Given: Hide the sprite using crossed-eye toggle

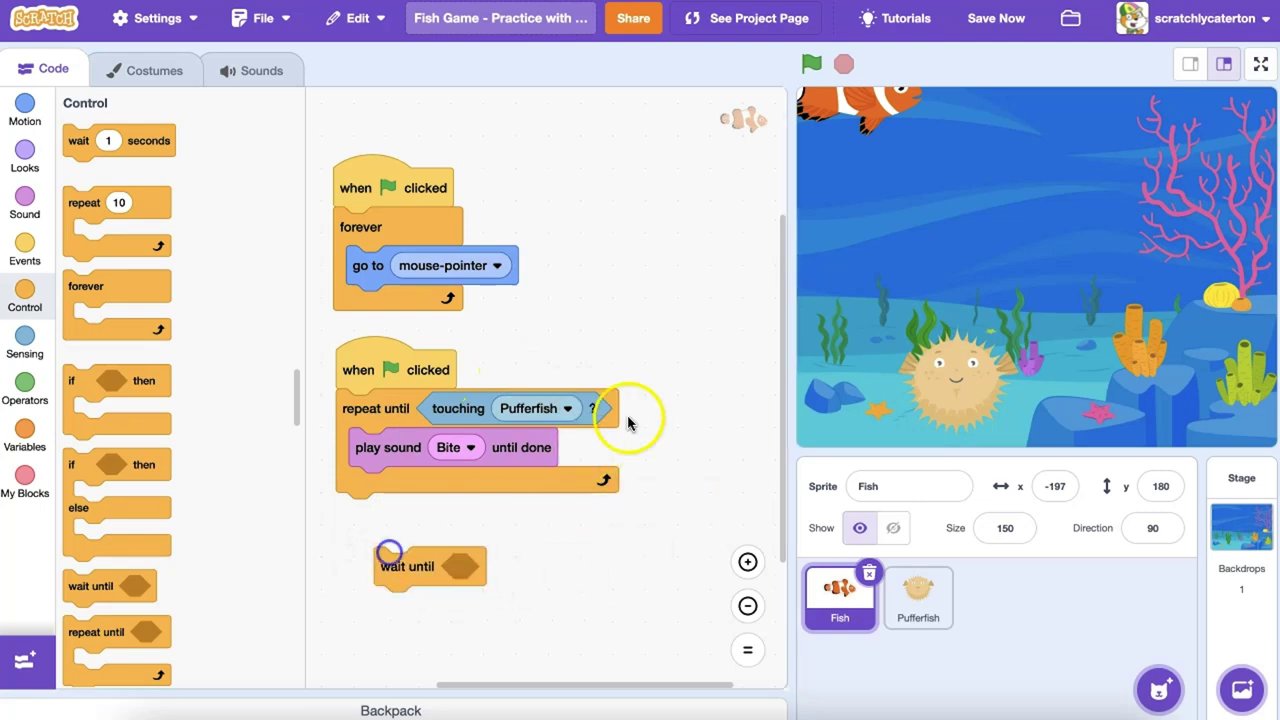Looking at the screenshot, I should (x=893, y=528).
